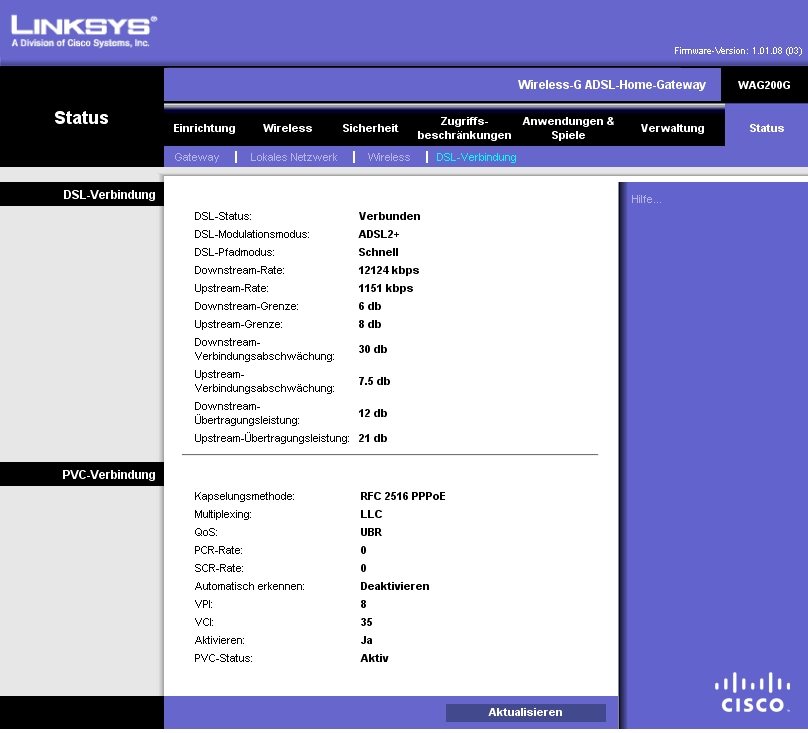The width and height of the screenshot is (808, 733).
Task: Click the WAG200G model label
Action: point(764,85)
